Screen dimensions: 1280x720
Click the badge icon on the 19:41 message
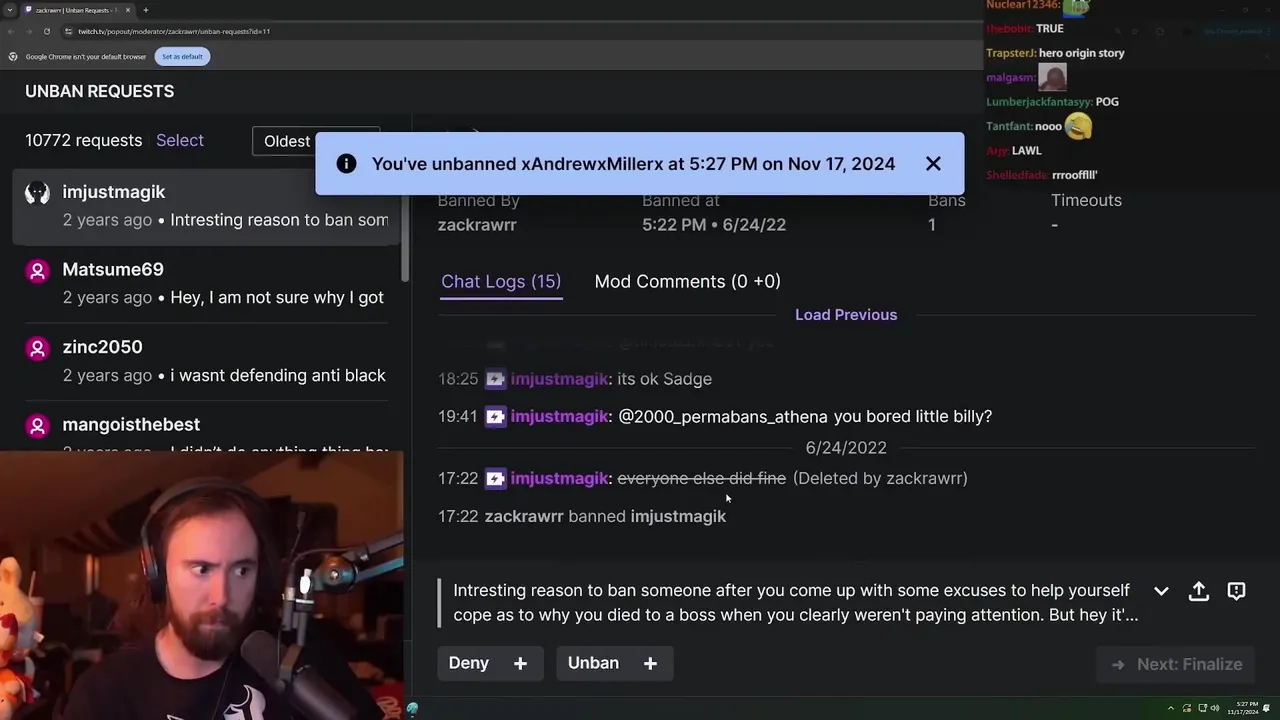tap(495, 416)
